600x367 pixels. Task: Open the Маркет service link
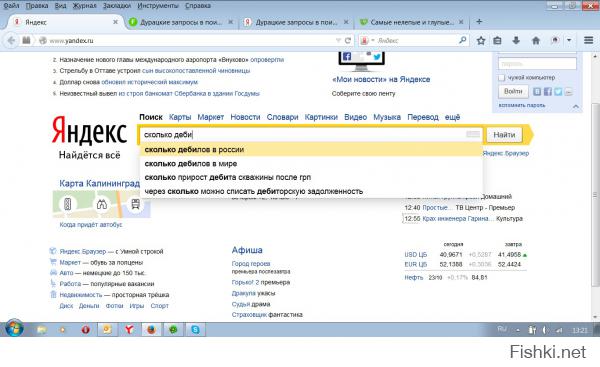[210, 117]
